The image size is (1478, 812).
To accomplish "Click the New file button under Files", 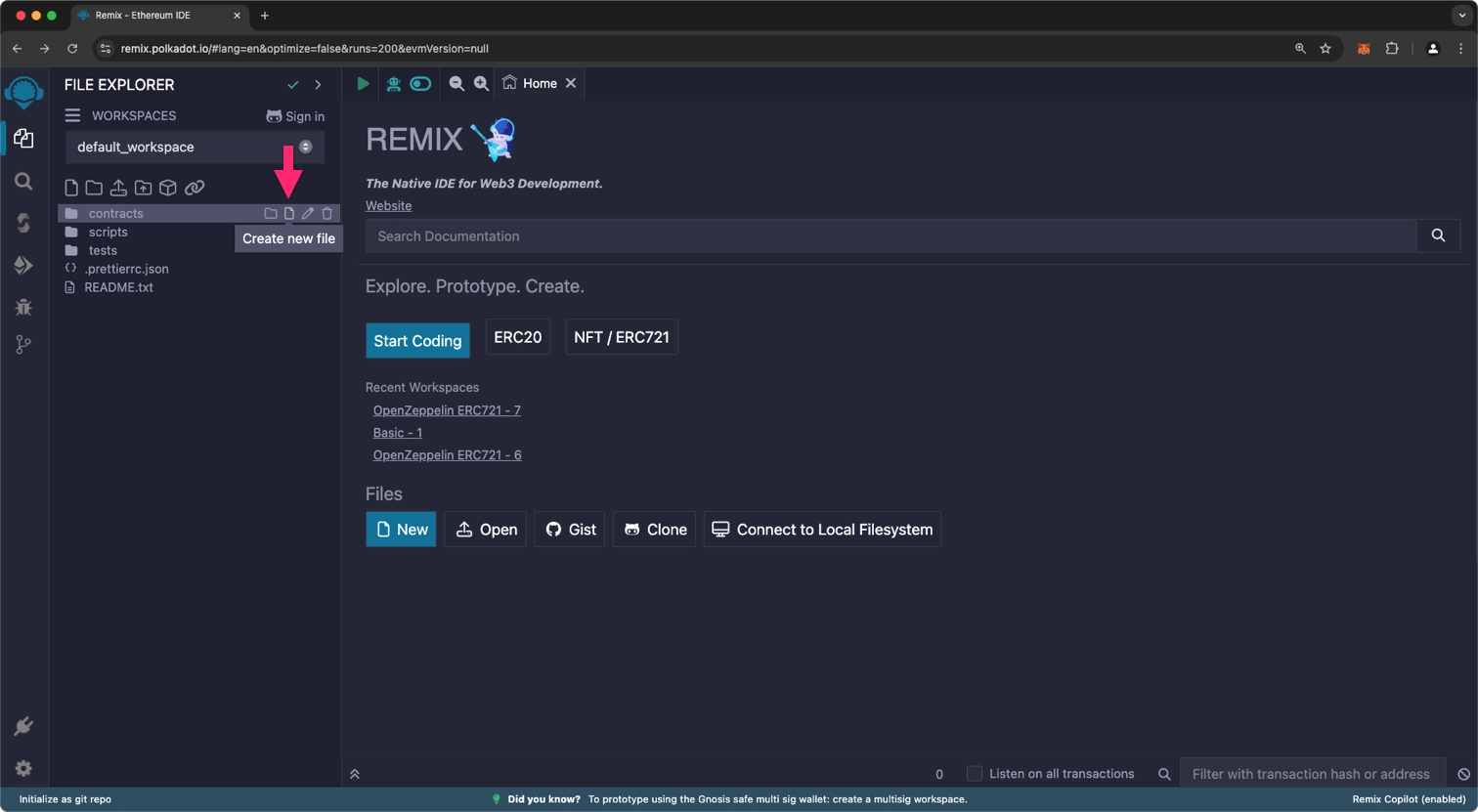I will 401,529.
